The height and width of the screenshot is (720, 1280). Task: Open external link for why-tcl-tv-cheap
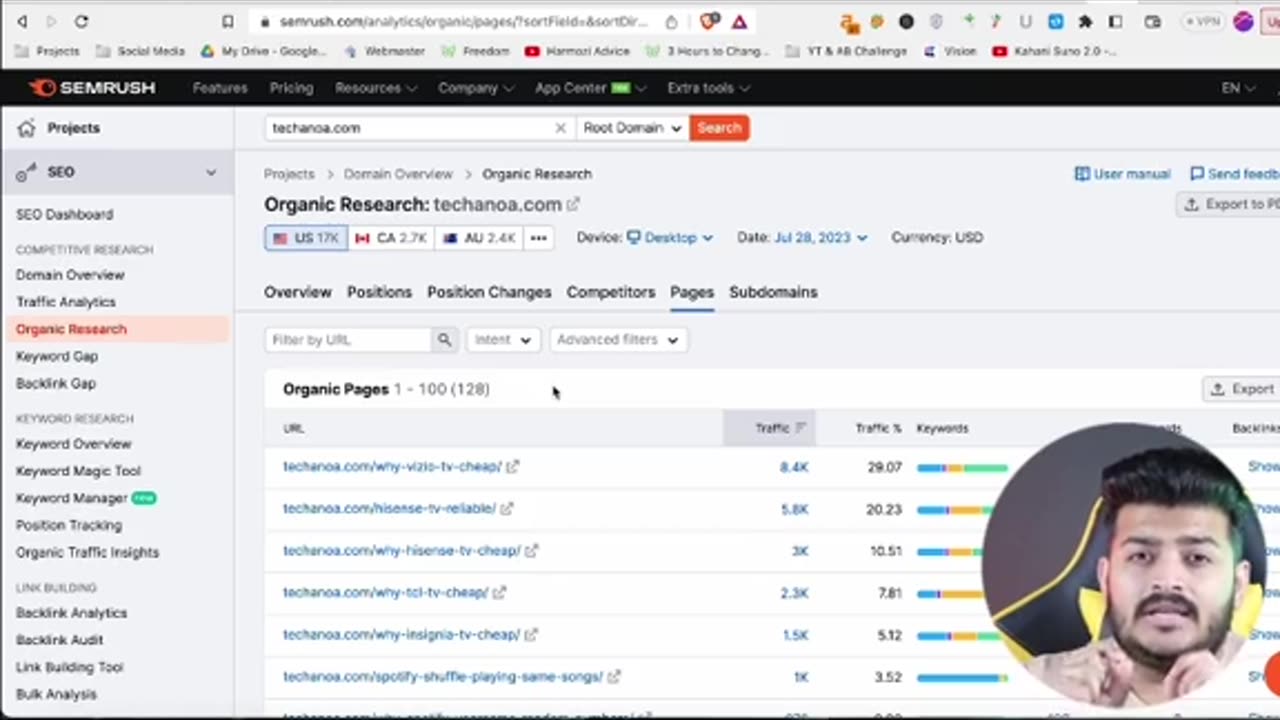(x=499, y=593)
